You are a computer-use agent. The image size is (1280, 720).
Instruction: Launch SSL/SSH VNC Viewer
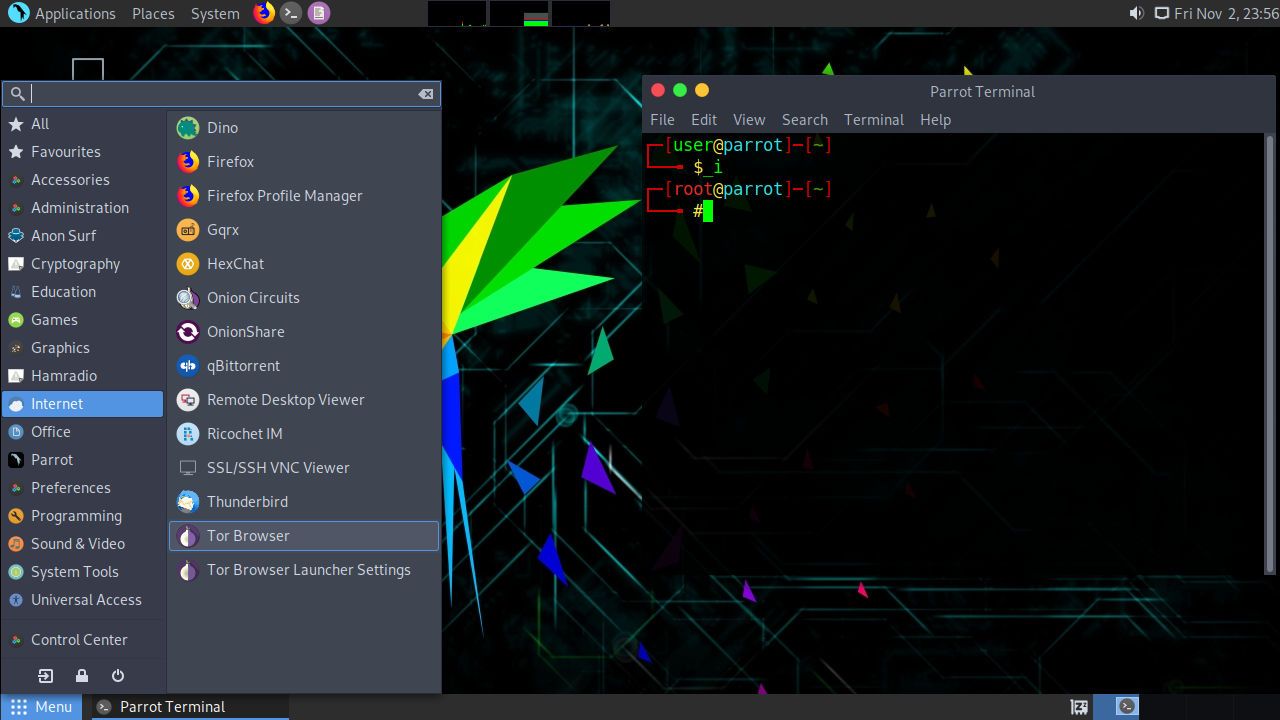point(304,467)
